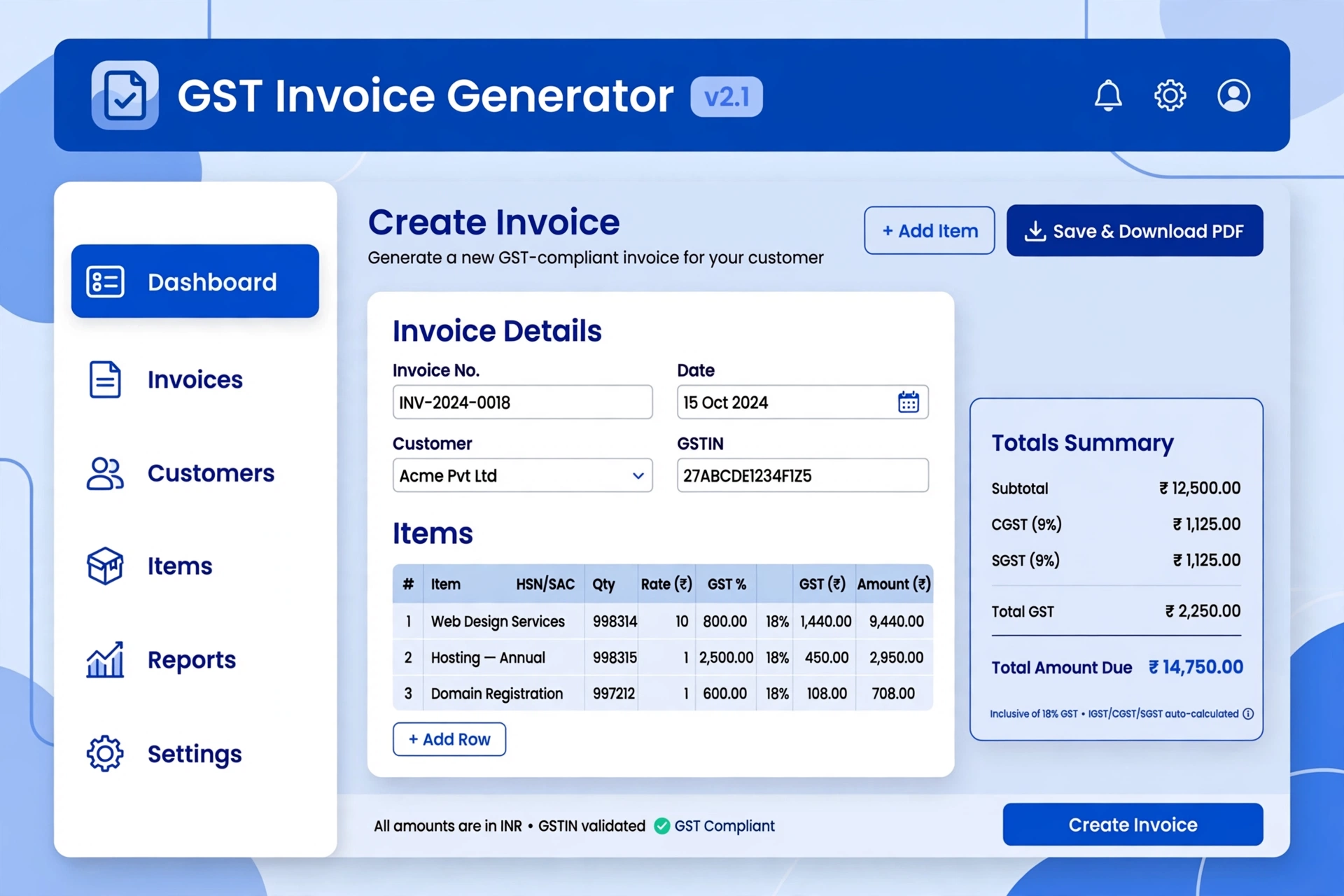
Task: Click the v2.1 version badge
Action: click(727, 97)
